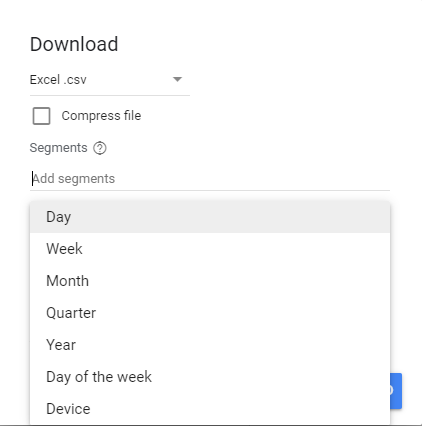Click the Download dialog heading
Image resolution: width=422 pixels, height=426 pixels.
point(74,44)
